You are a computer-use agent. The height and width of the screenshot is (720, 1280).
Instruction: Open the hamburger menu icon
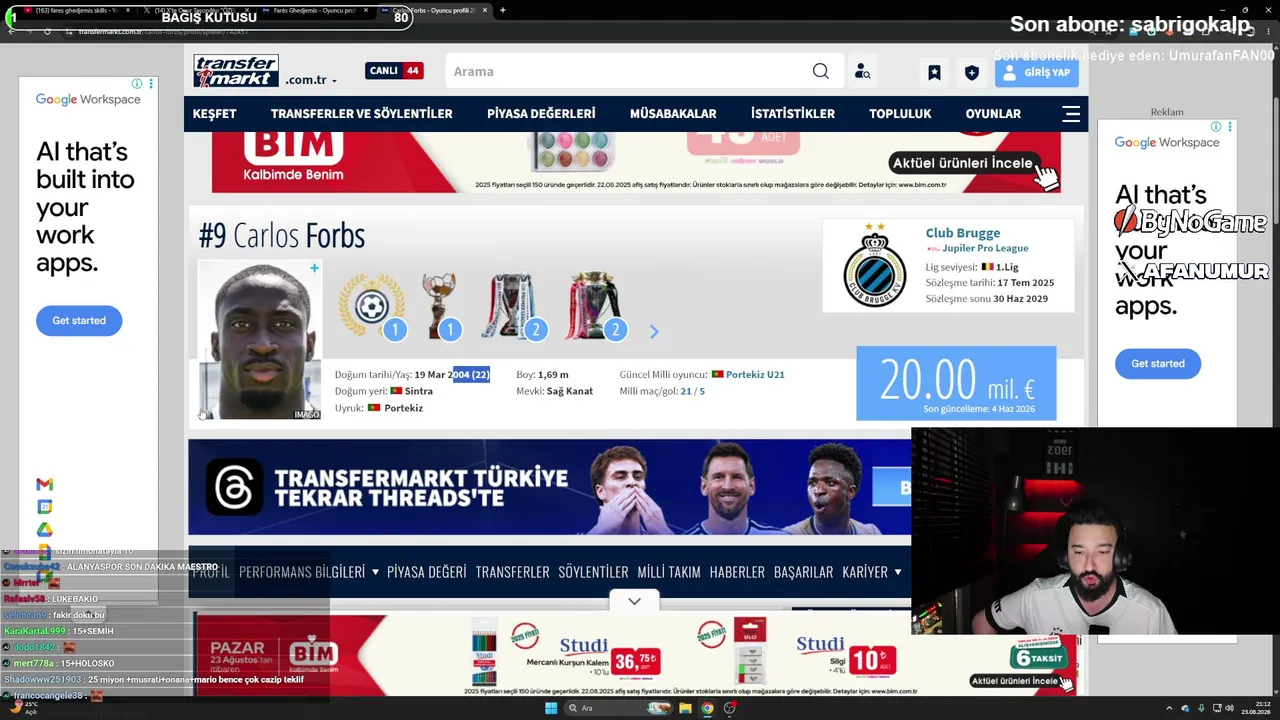1071,114
